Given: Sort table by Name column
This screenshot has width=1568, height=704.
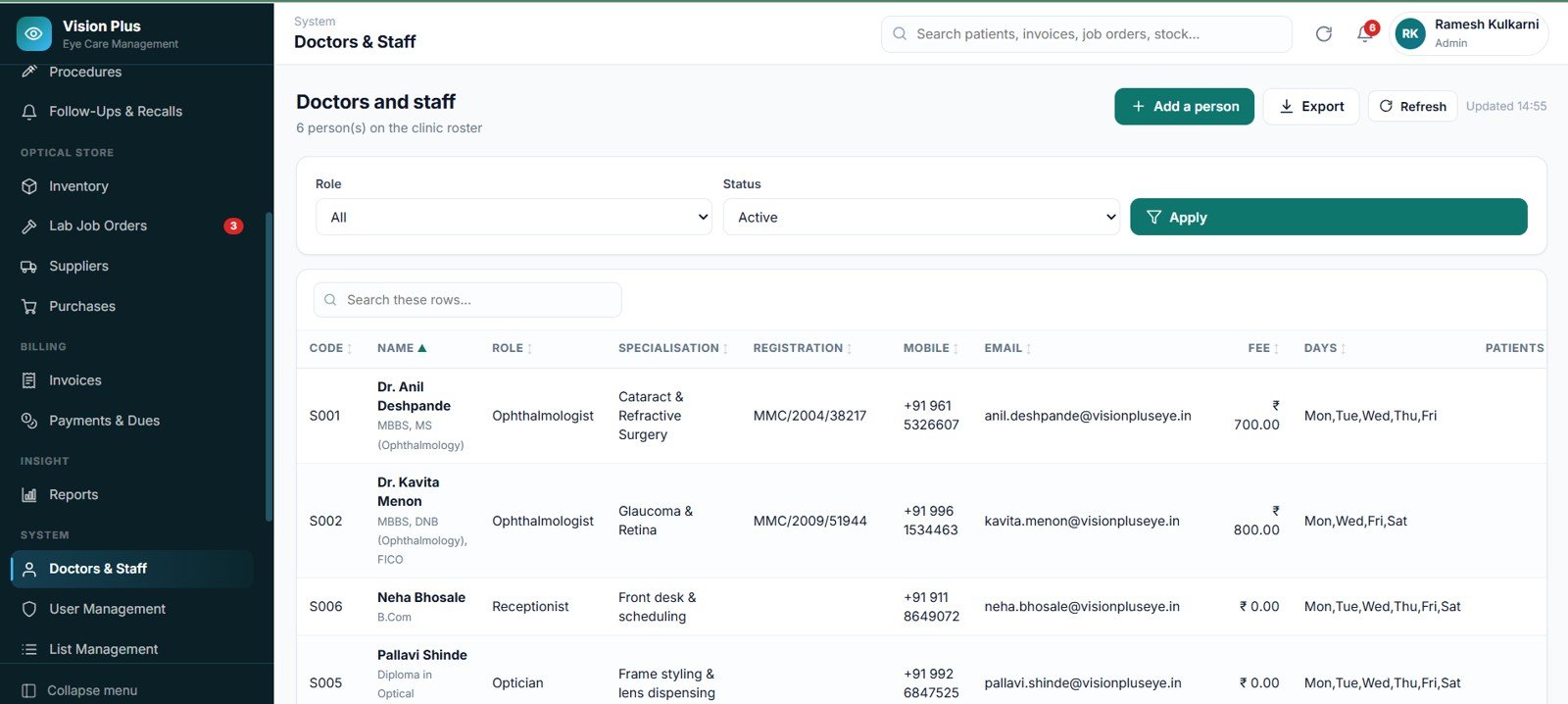Looking at the screenshot, I should 402,348.
